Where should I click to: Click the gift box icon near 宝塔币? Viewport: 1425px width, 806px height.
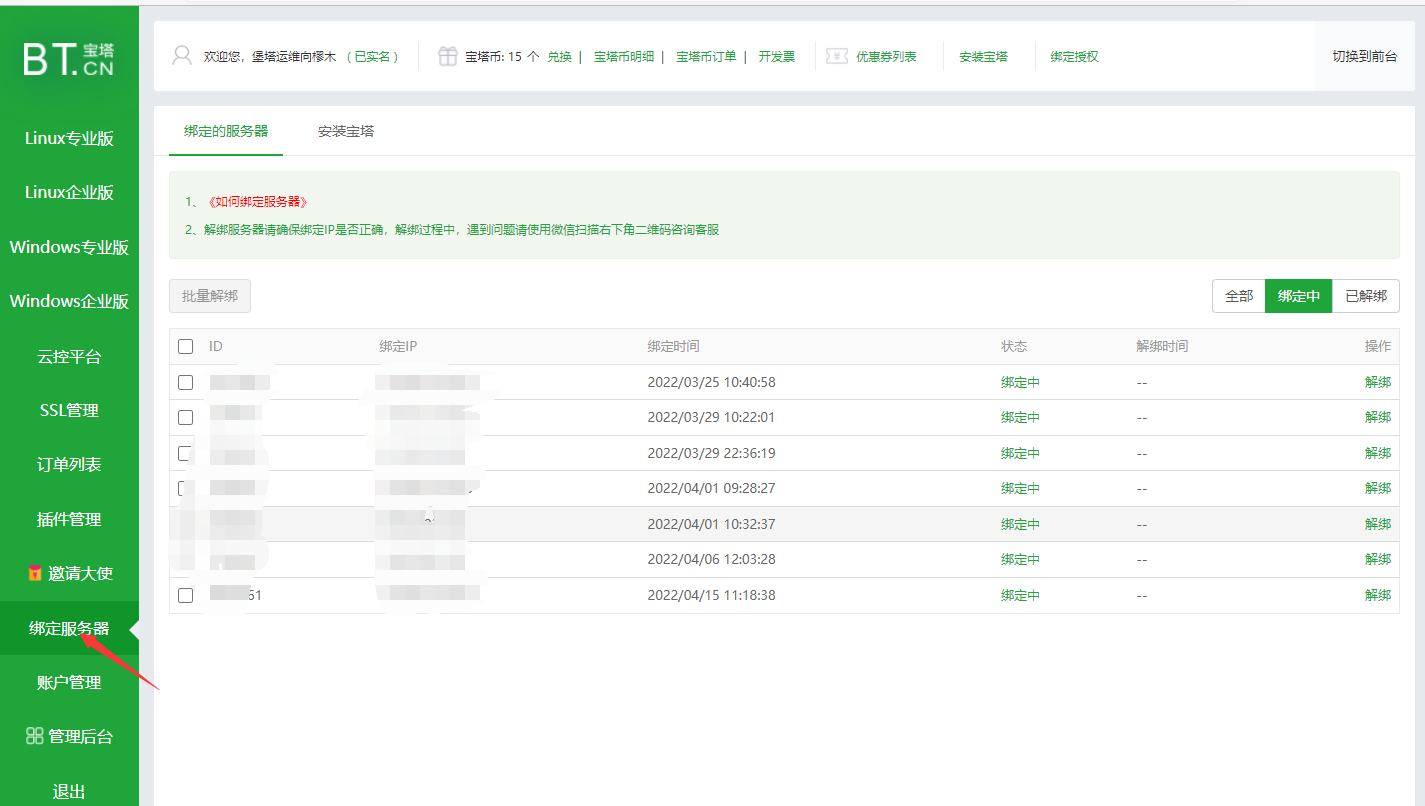click(448, 56)
